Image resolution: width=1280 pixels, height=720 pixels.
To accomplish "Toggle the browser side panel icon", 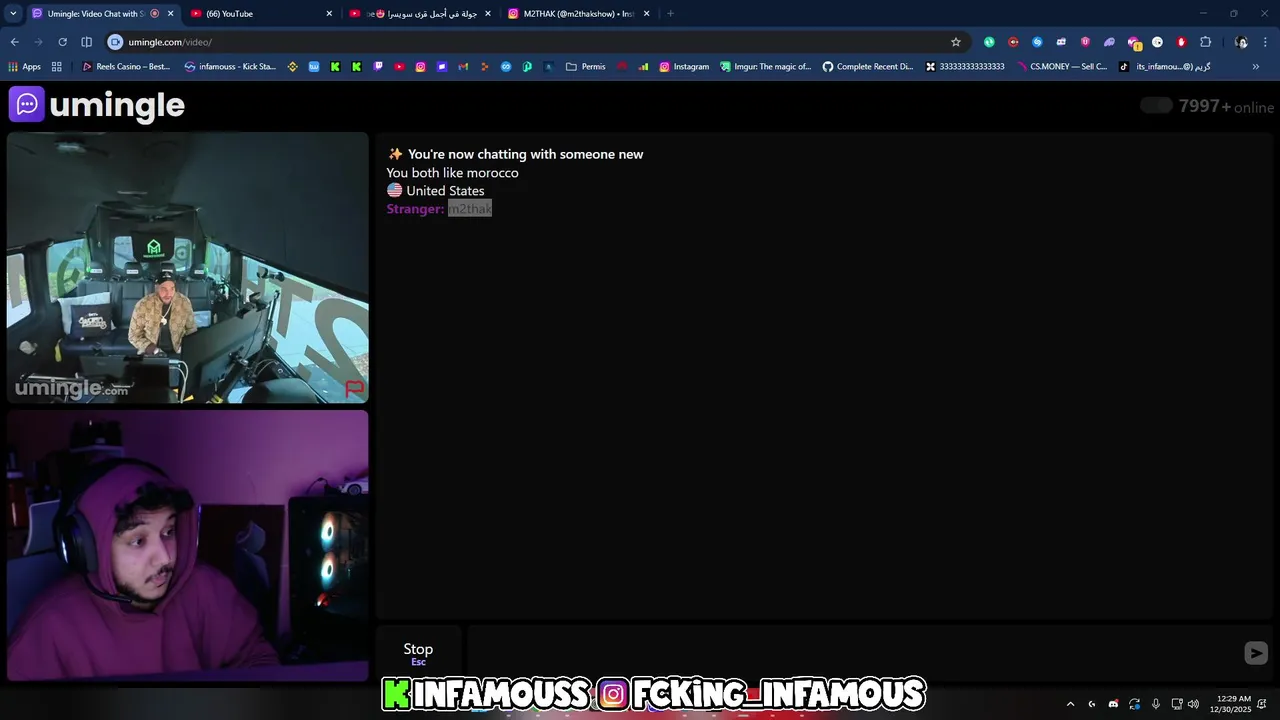I will 86,42.
